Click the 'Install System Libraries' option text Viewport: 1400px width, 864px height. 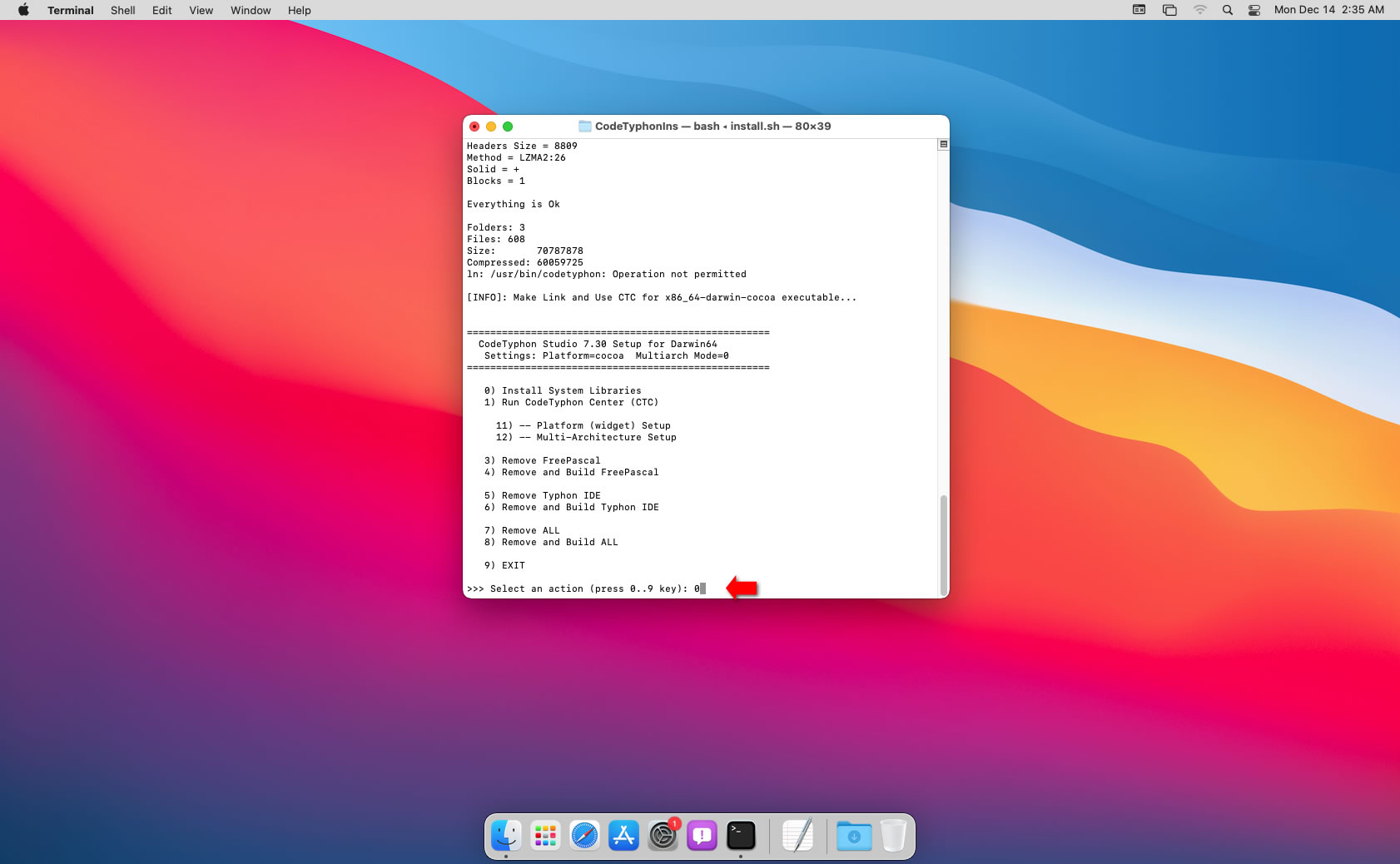tap(572, 390)
